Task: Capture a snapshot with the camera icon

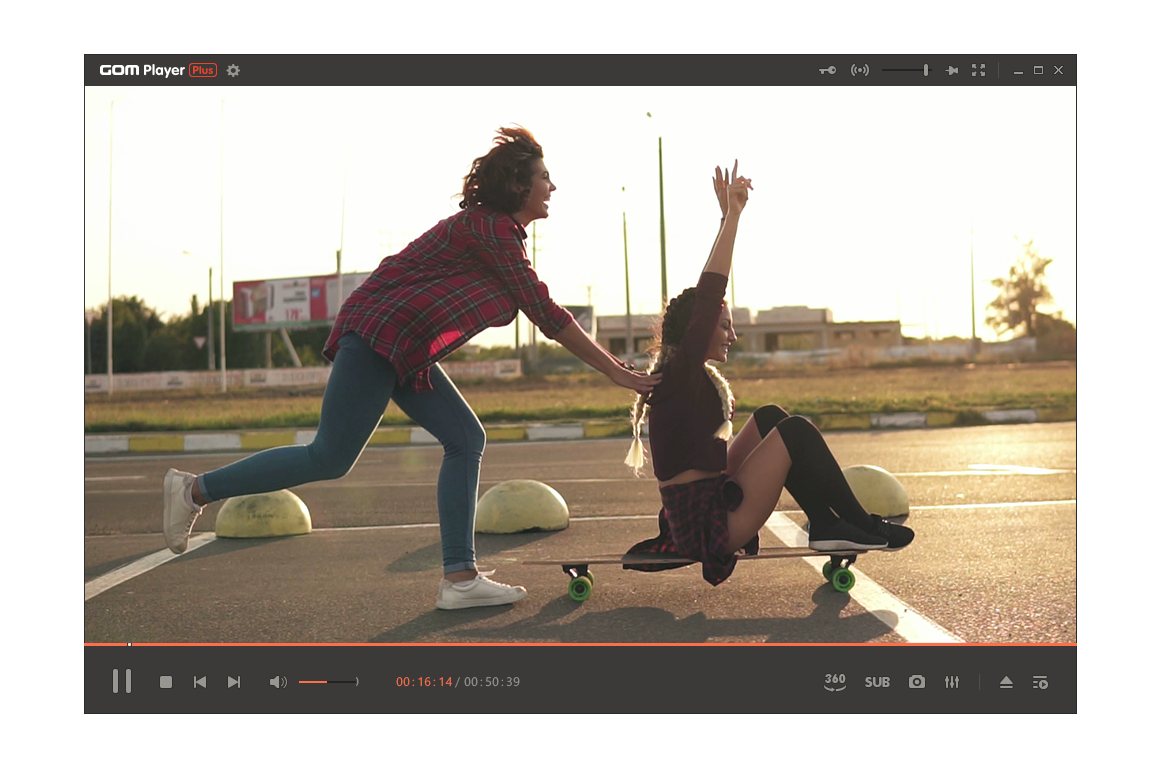Action: click(916, 681)
